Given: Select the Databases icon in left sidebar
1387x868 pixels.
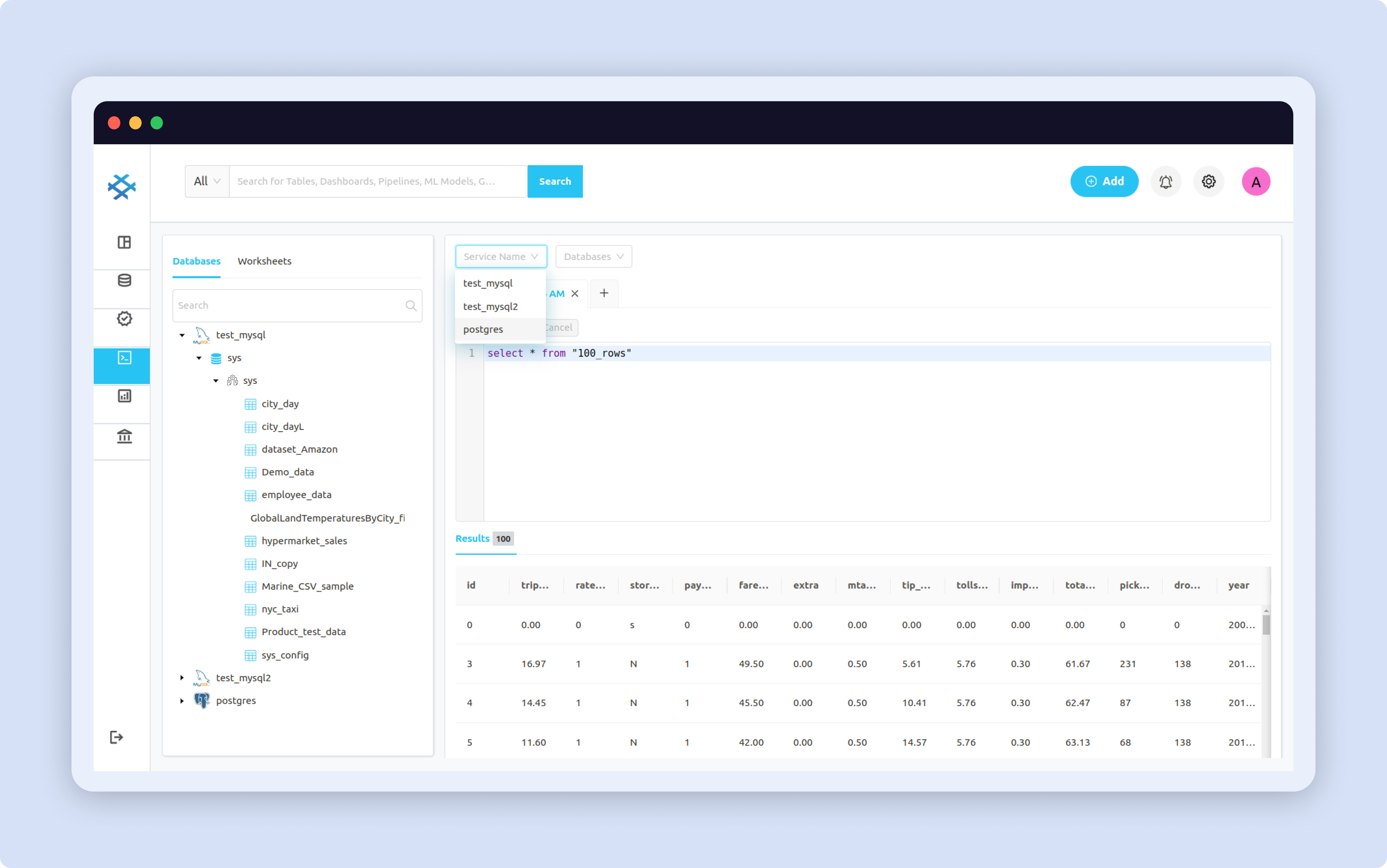Looking at the screenshot, I should (x=124, y=280).
